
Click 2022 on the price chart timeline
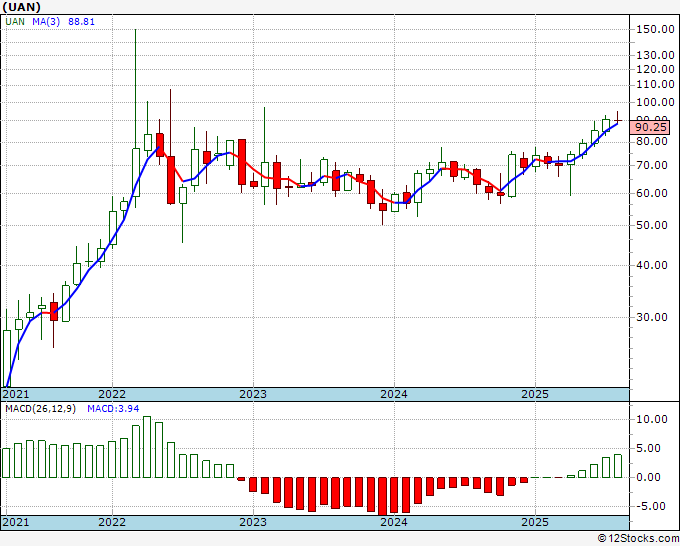point(112,394)
